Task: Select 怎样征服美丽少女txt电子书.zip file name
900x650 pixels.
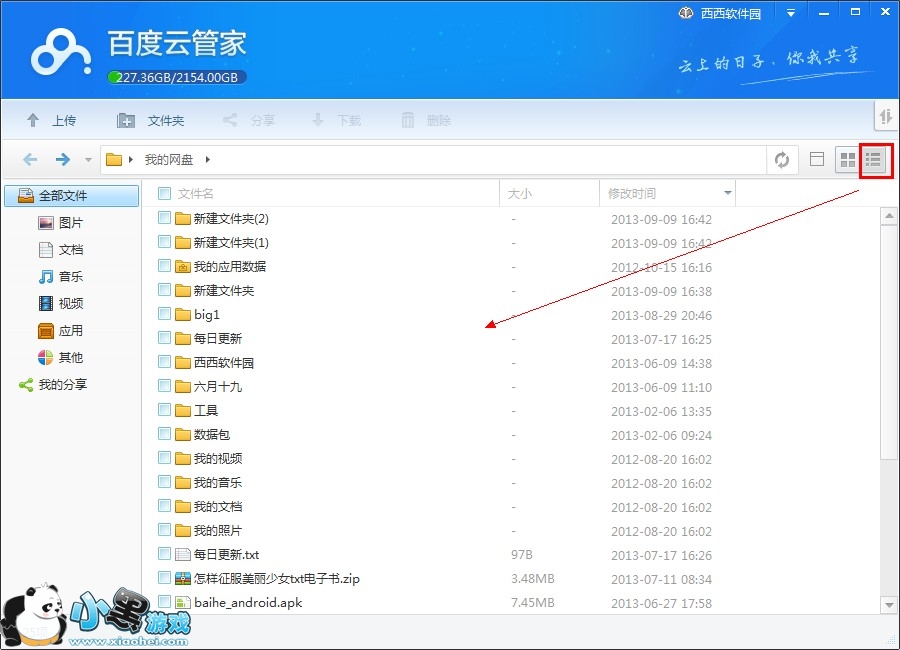Action: [277, 579]
